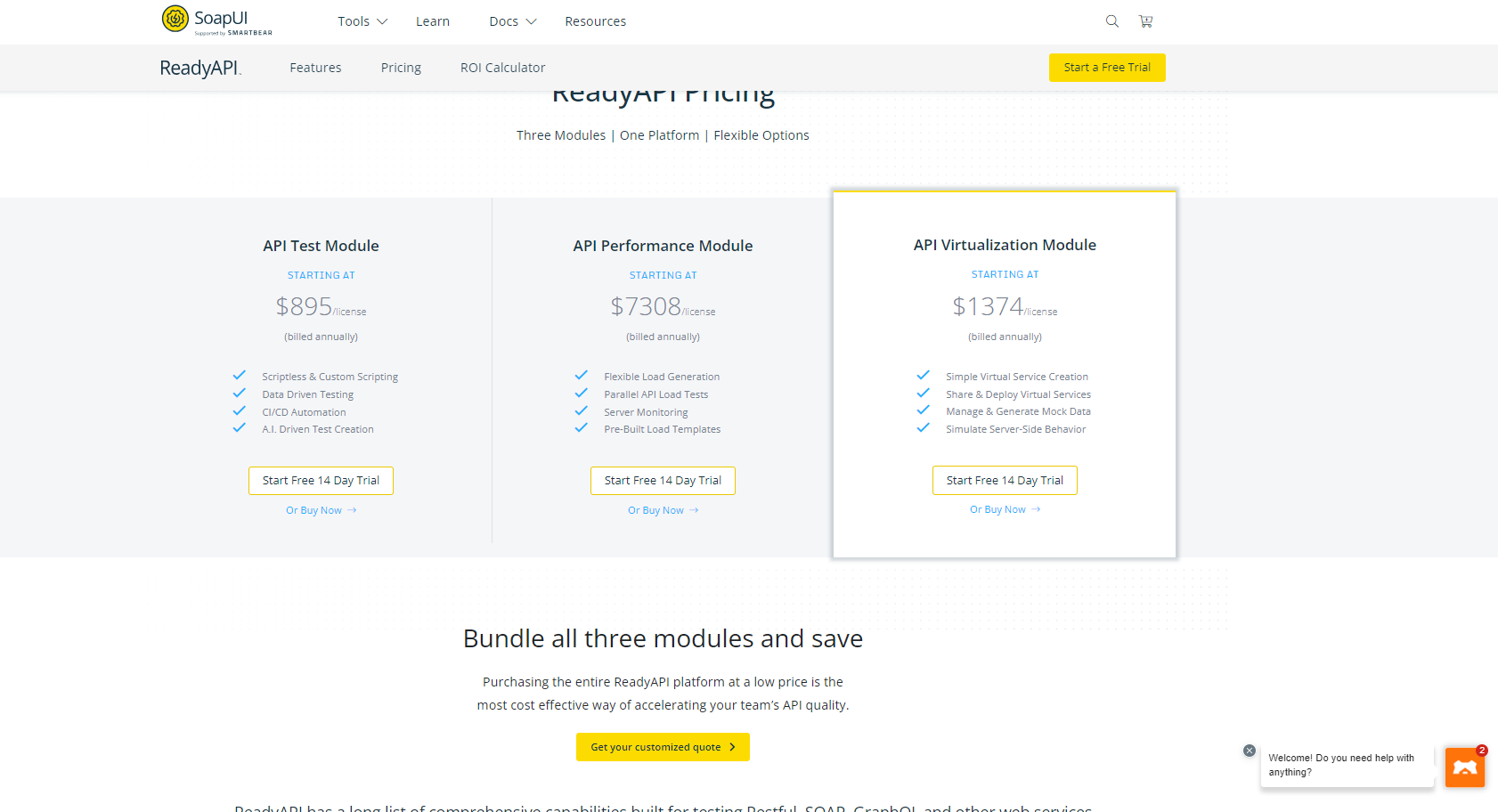This screenshot has height=812, width=1498.
Task: Start free 14 day trial for API Performance Module
Action: (663, 481)
